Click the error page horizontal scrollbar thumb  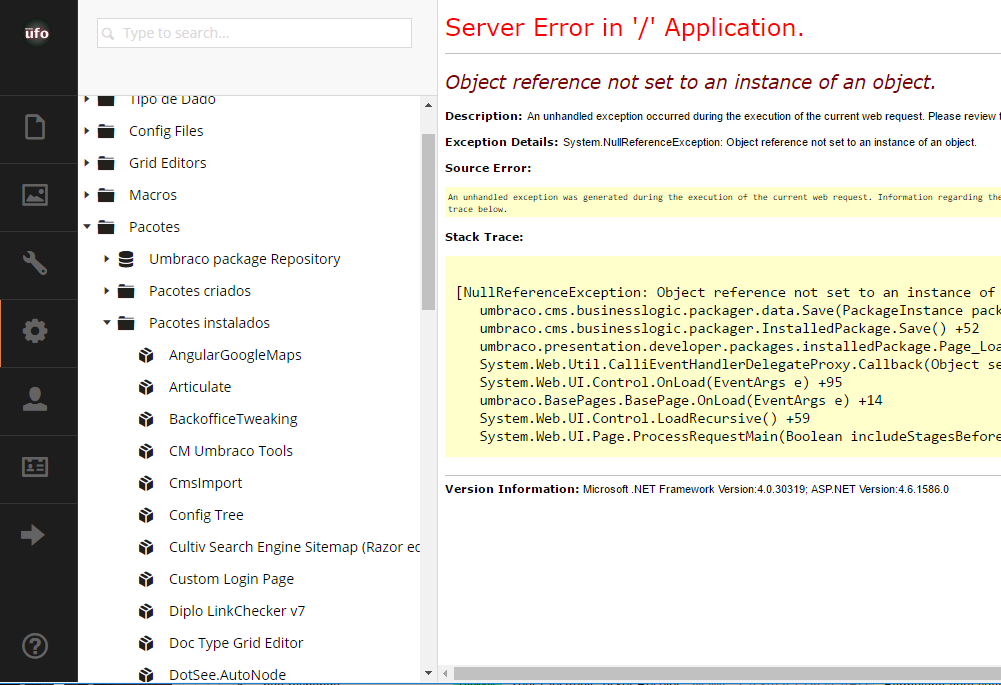[x=727, y=674]
